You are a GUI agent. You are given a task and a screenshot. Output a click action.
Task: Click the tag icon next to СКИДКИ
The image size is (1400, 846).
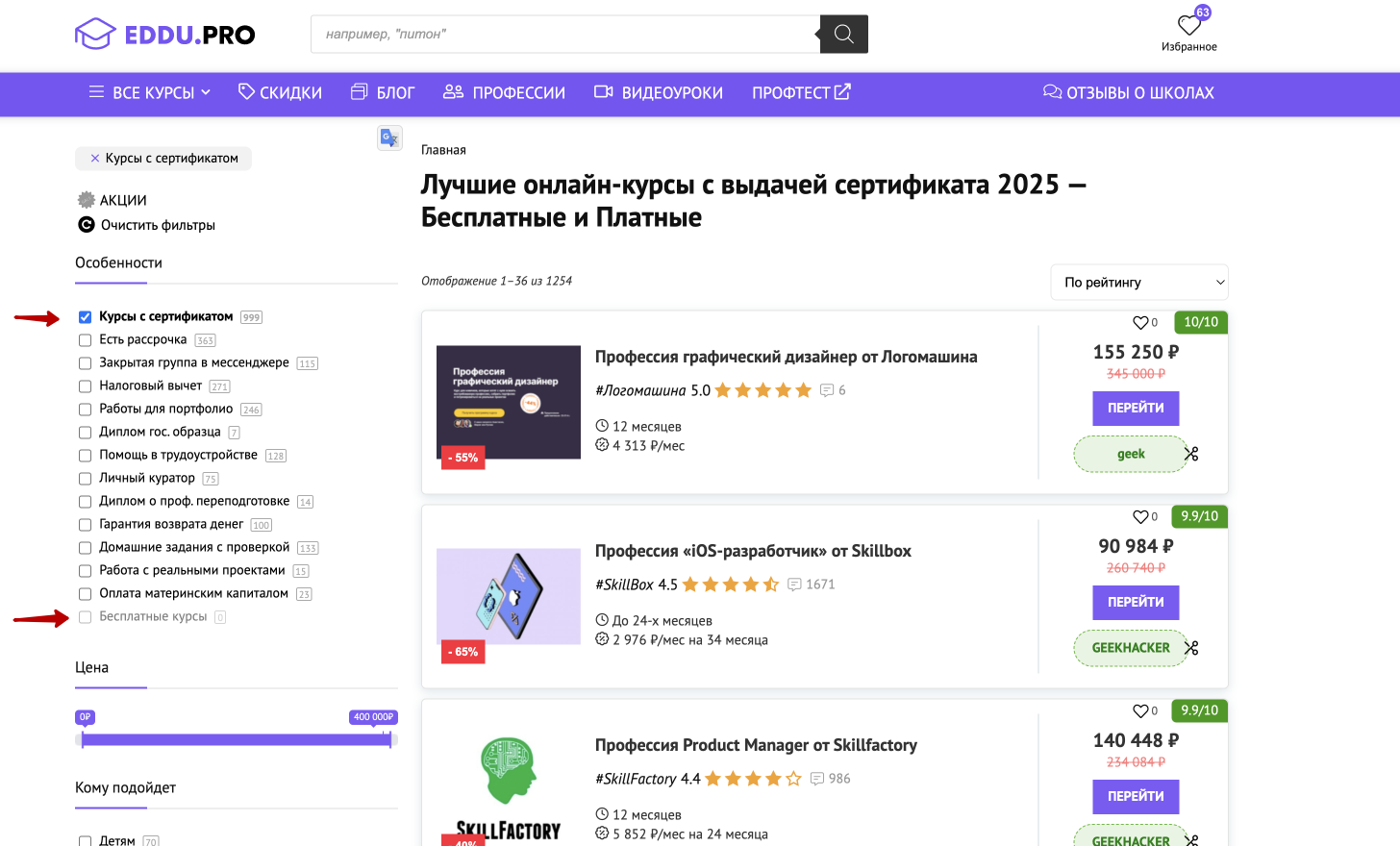click(x=247, y=91)
